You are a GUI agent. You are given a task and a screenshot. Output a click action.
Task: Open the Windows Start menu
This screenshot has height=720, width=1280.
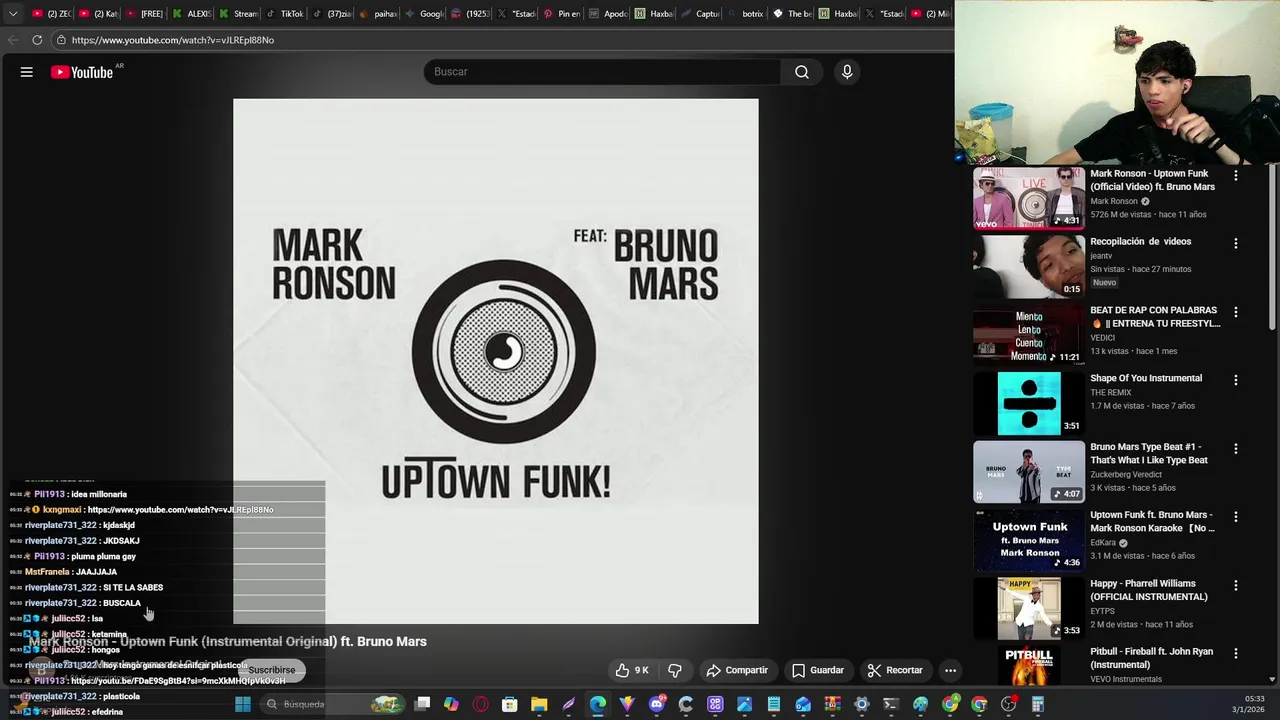242,704
